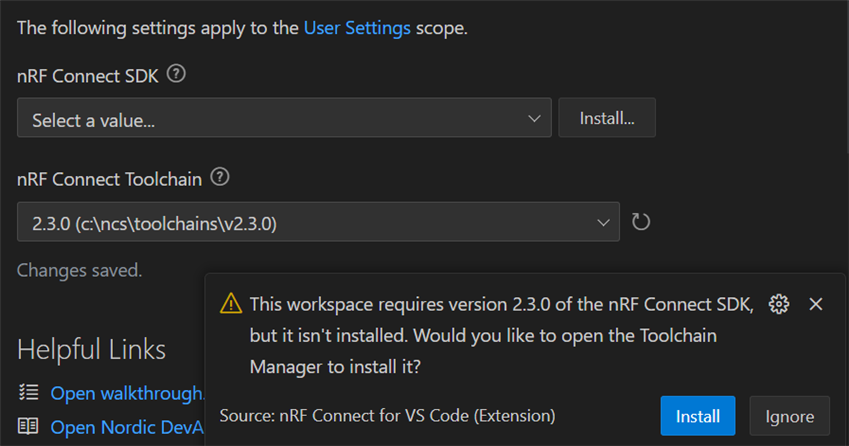Open the nRF Connect SDK dropdown
This screenshot has width=849, height=446.
coord(284,117)
